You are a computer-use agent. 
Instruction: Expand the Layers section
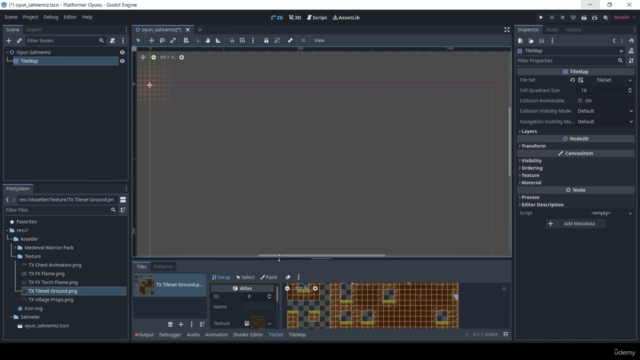(529, 131)
